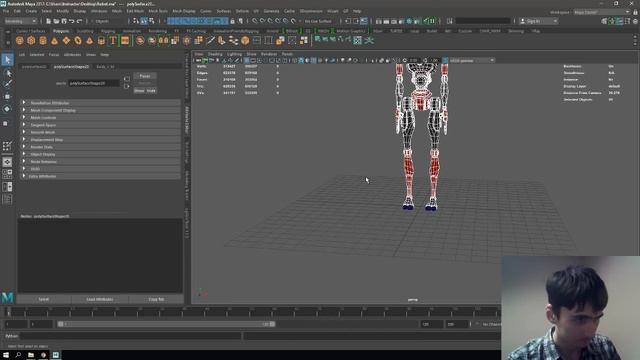Screen dimensions: 640x360
Task: Click the Save Scene icon
Action: (64, 21)
